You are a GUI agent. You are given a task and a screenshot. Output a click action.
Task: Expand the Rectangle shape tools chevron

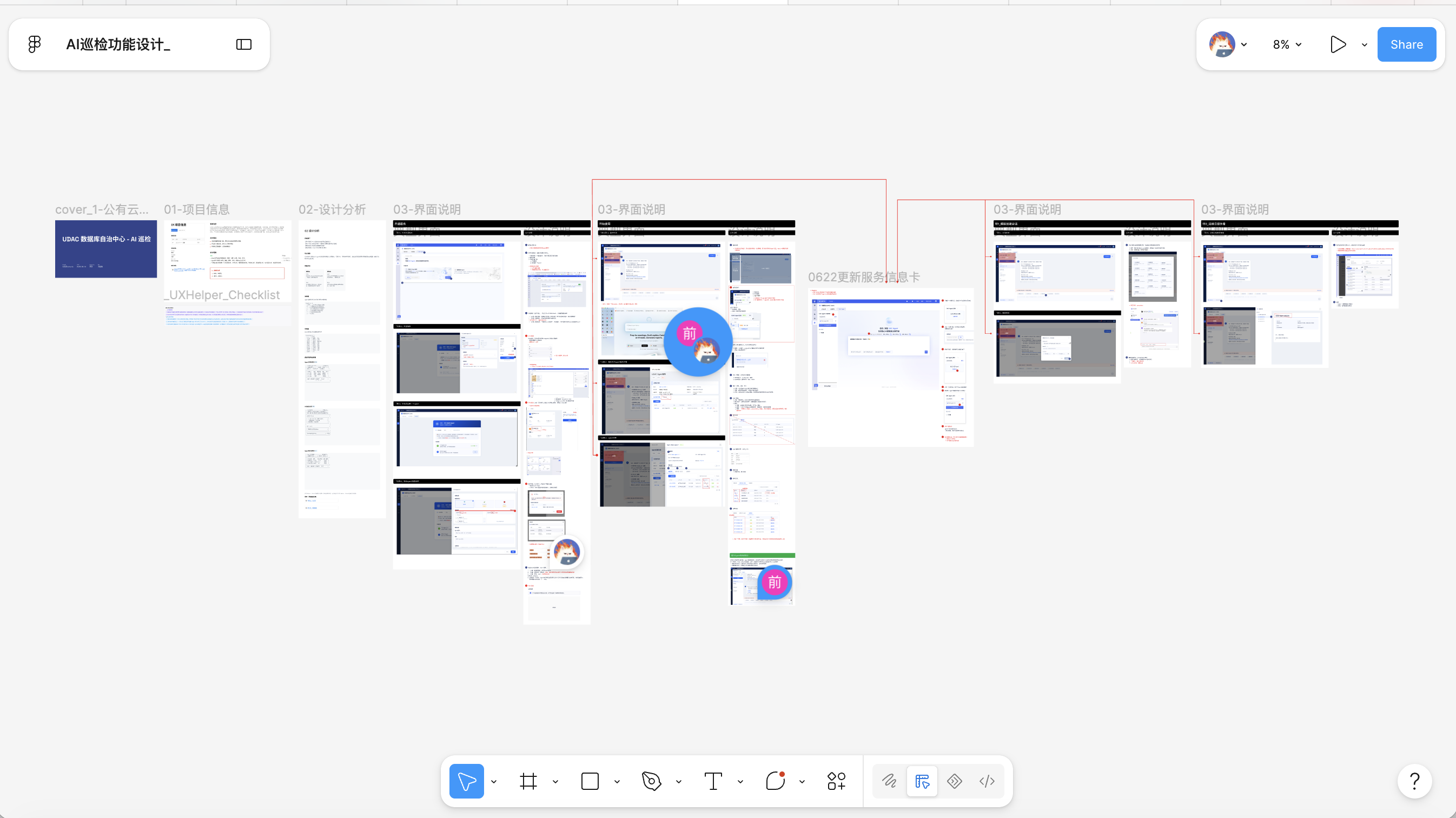[617, 781]
